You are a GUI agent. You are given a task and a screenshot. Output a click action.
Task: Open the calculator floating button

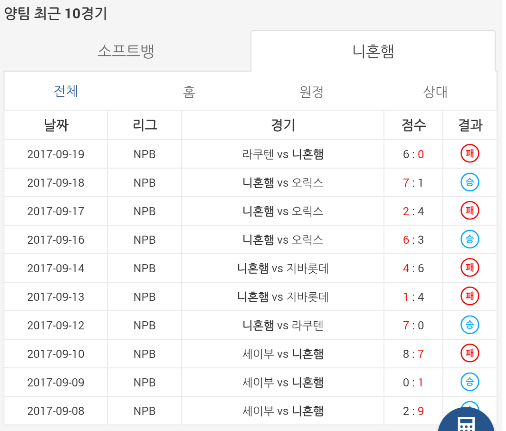pyautogui.click(x=466, y=421)
